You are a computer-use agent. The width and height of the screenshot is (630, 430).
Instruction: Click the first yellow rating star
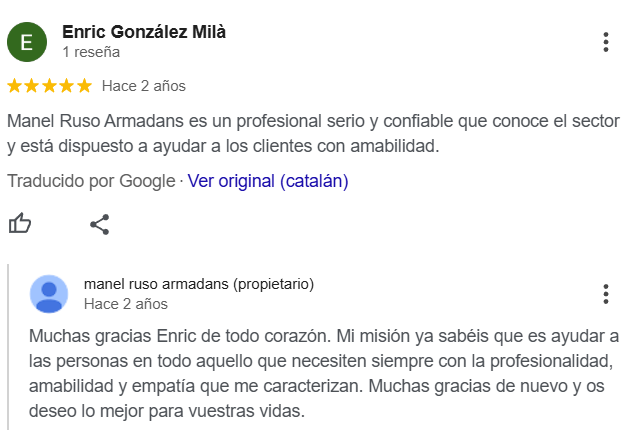14,86
